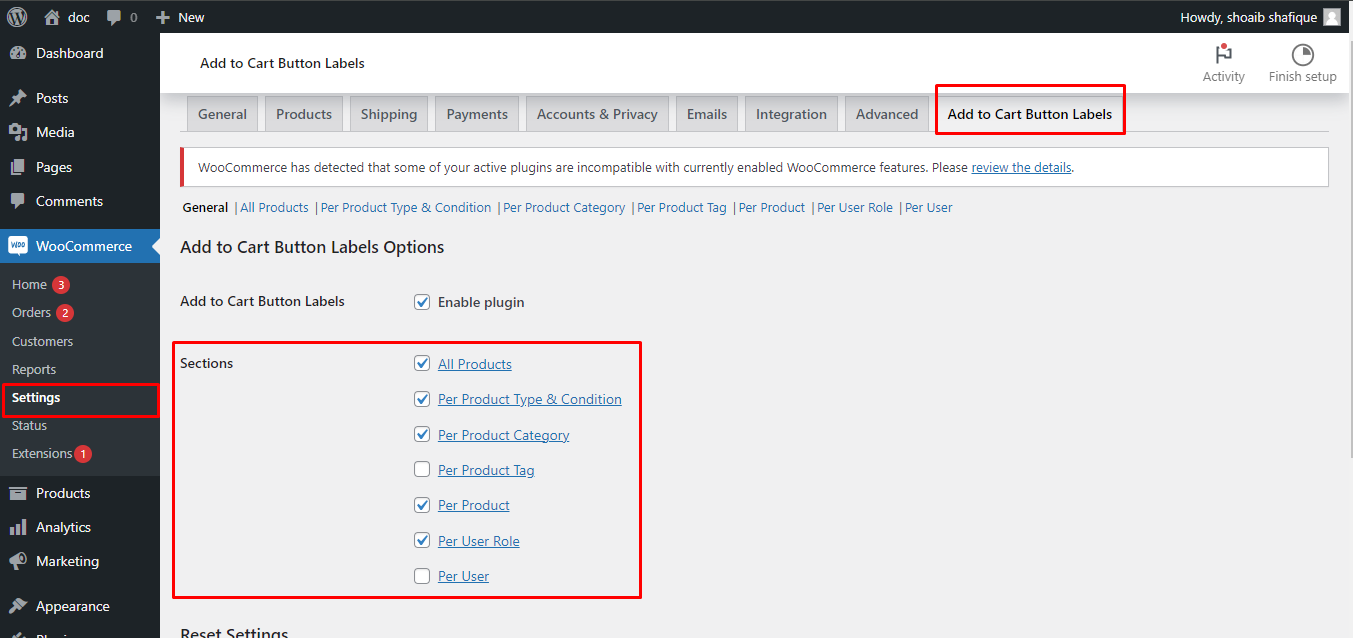The width and height of the screenshot is (1353, 638).
Task: Open the comments bubble icon in admin bar
Action: pyautogui.click(x=114, y=17)
